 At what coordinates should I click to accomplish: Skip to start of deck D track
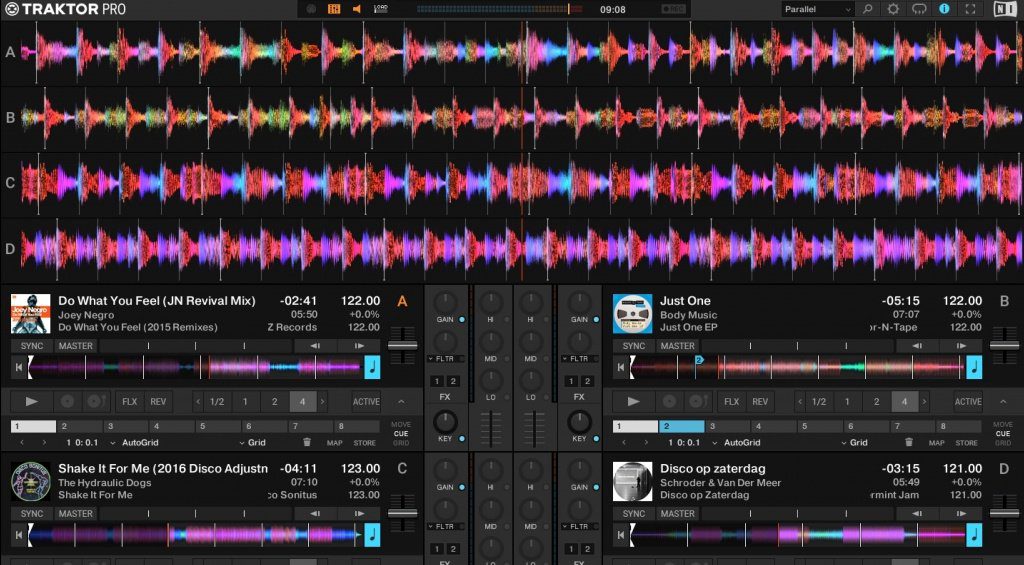[620, 535]
